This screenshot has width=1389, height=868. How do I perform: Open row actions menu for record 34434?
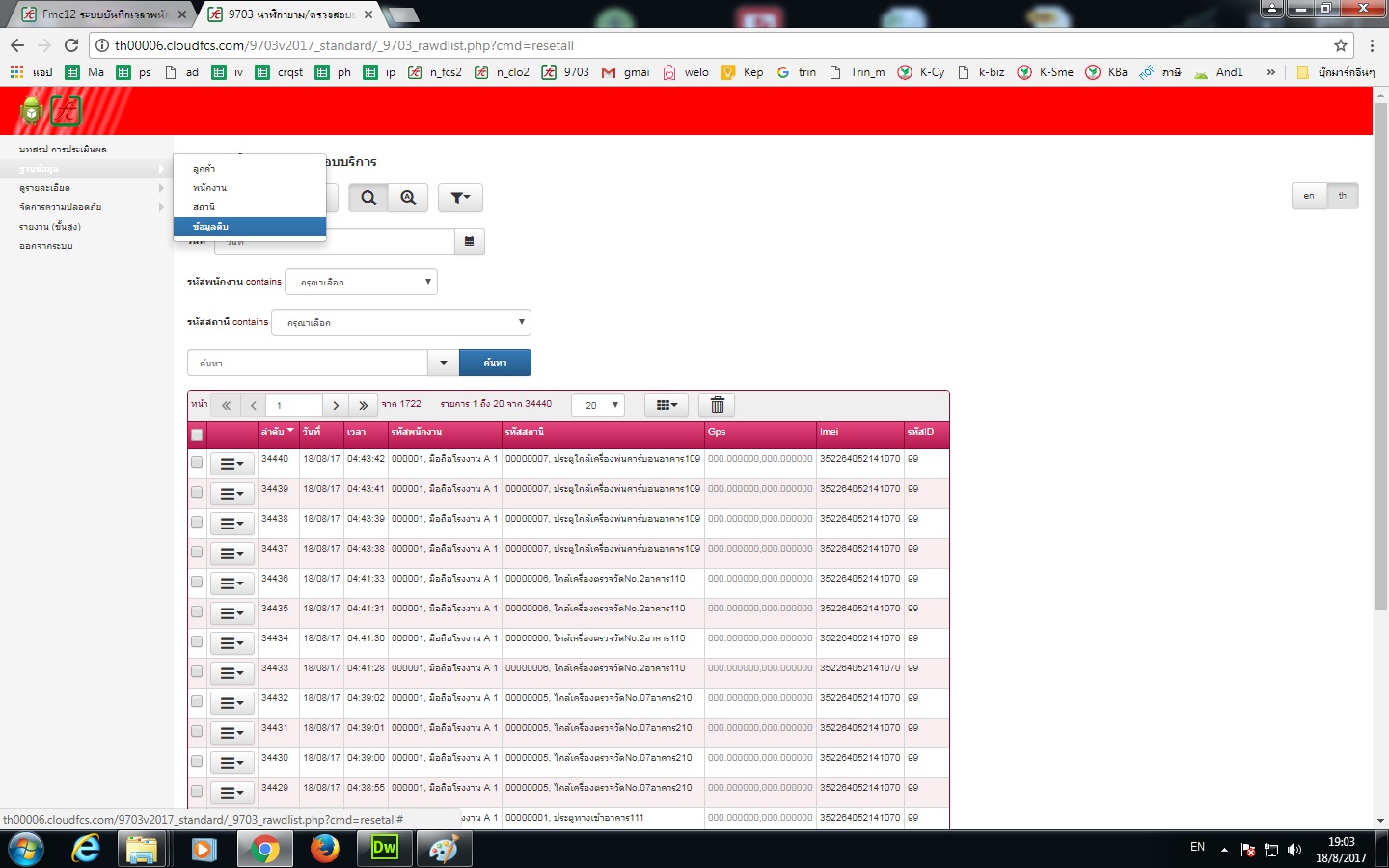coord(231,643)
